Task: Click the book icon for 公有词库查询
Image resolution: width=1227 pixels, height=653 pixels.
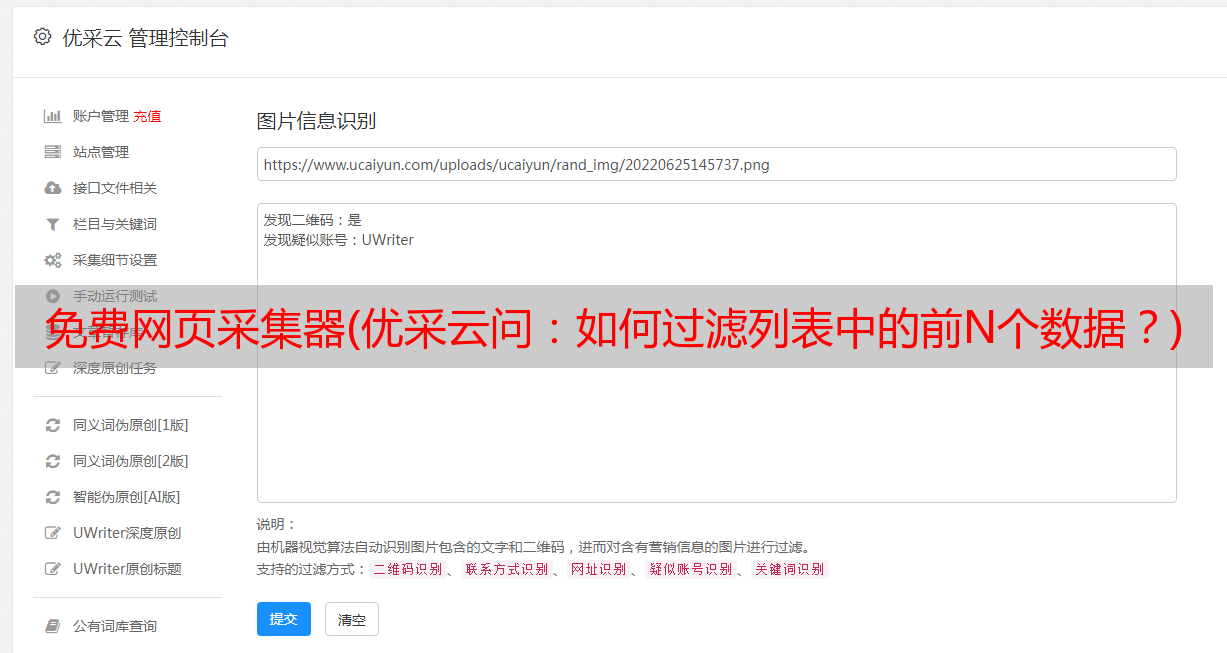Action: 53,626
